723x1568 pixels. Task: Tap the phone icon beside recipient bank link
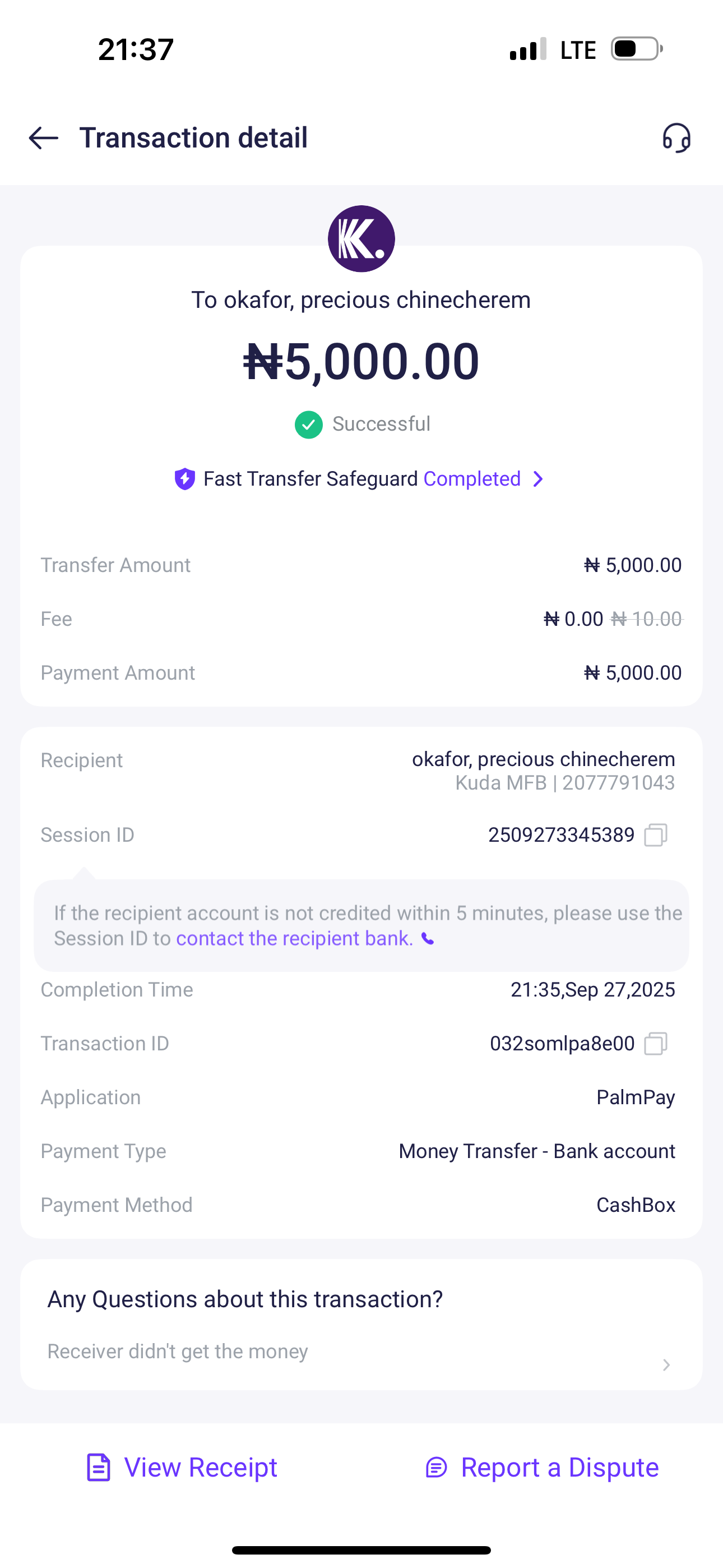pos(428,939)
